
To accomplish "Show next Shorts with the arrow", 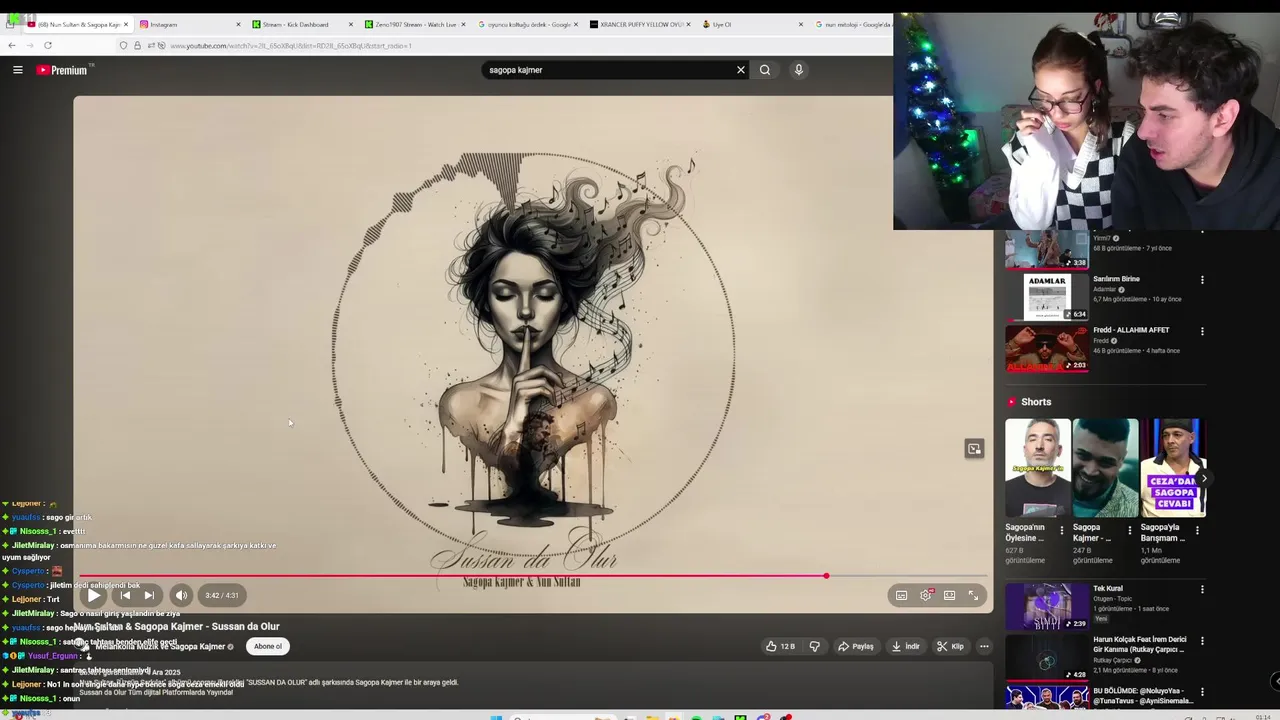I will tap(1203, 478).
